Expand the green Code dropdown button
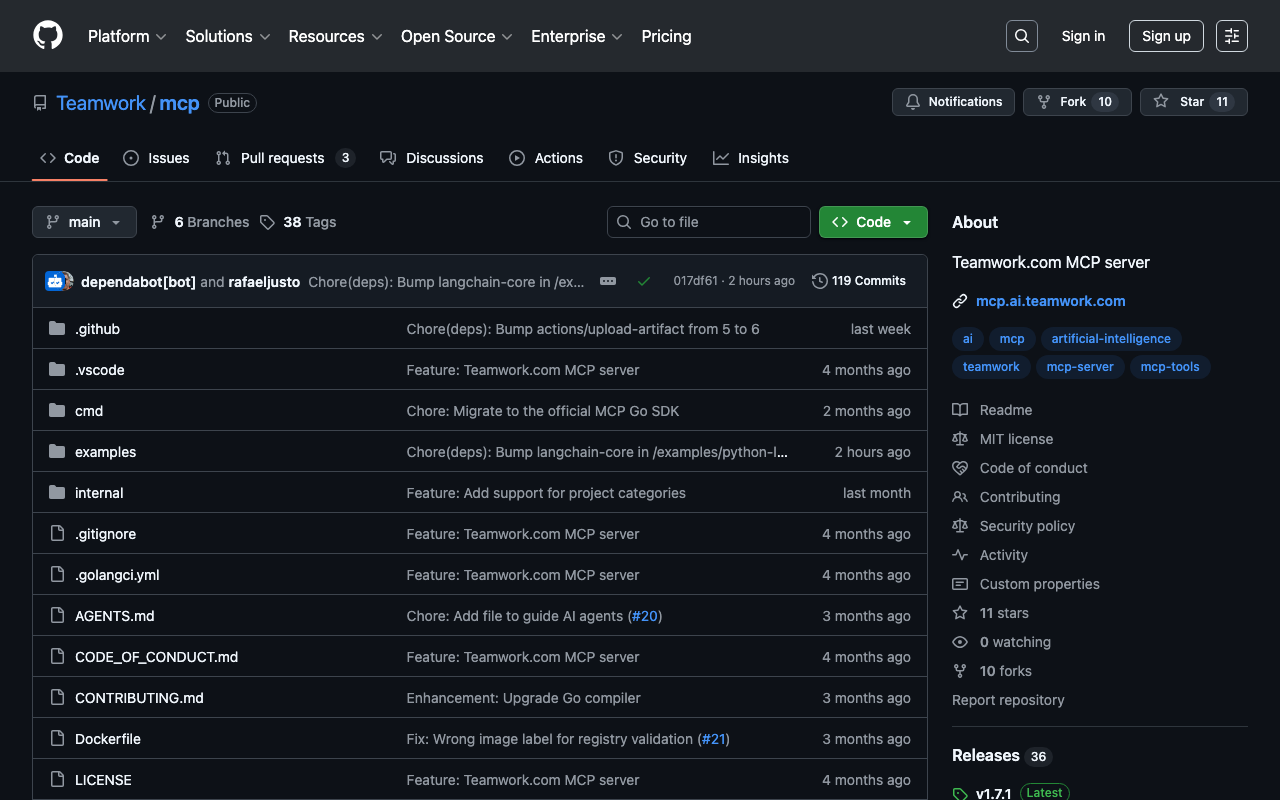Viewport: 1280px width, 800px height. click(873, 222)
